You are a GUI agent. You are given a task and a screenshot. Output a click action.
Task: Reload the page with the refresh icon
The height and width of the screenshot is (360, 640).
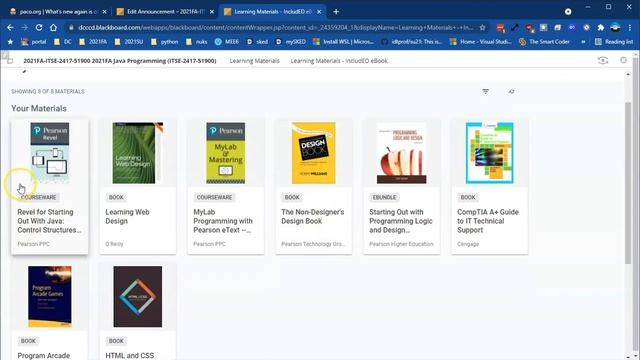pyautogui.click(x=39, y=27)
